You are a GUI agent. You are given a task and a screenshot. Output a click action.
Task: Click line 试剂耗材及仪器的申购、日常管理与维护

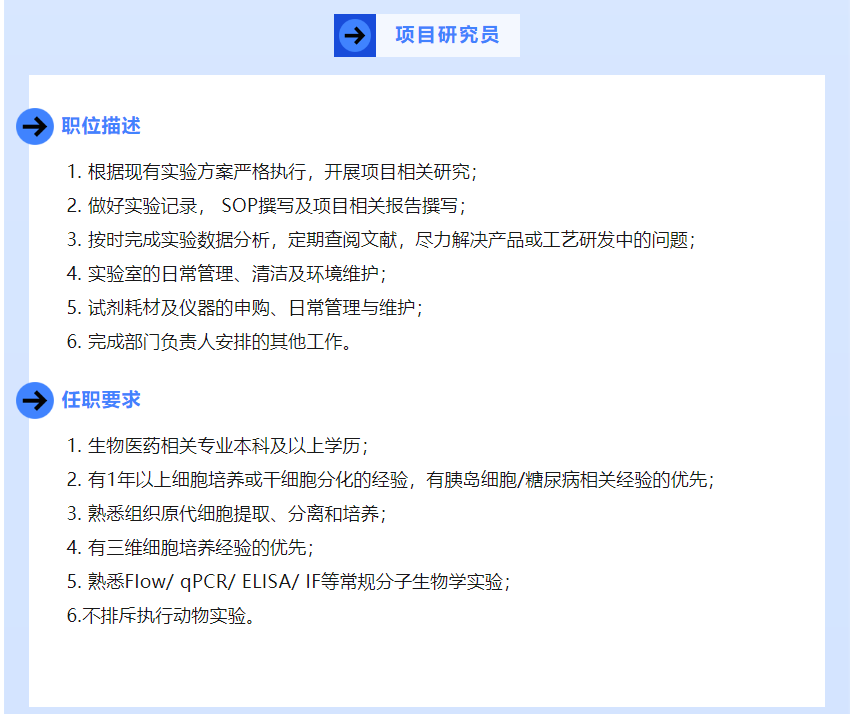tap(245, 308)
